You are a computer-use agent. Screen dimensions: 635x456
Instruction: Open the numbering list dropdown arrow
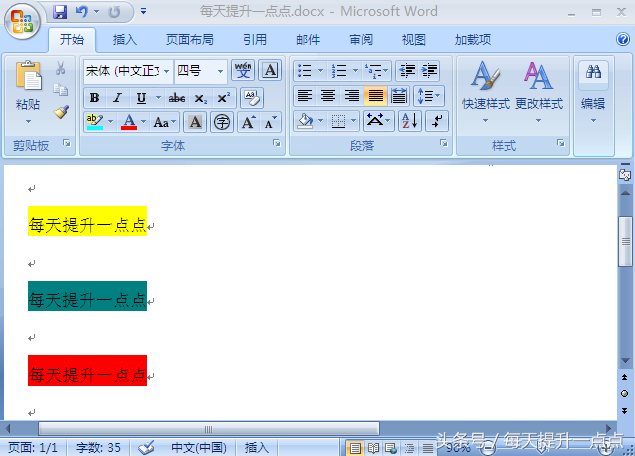pyautogui.click(x=355, y=70)
